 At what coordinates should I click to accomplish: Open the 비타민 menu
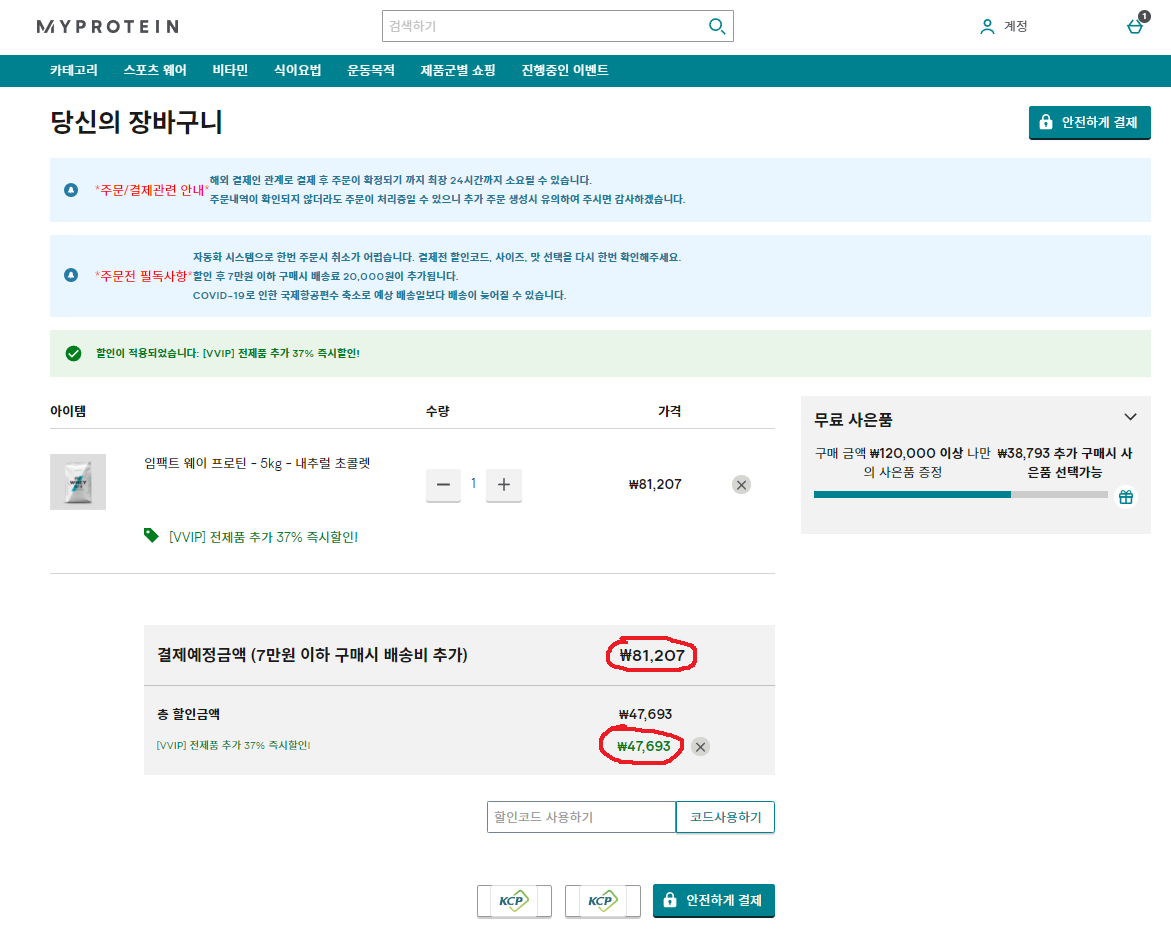coord(230,70)
